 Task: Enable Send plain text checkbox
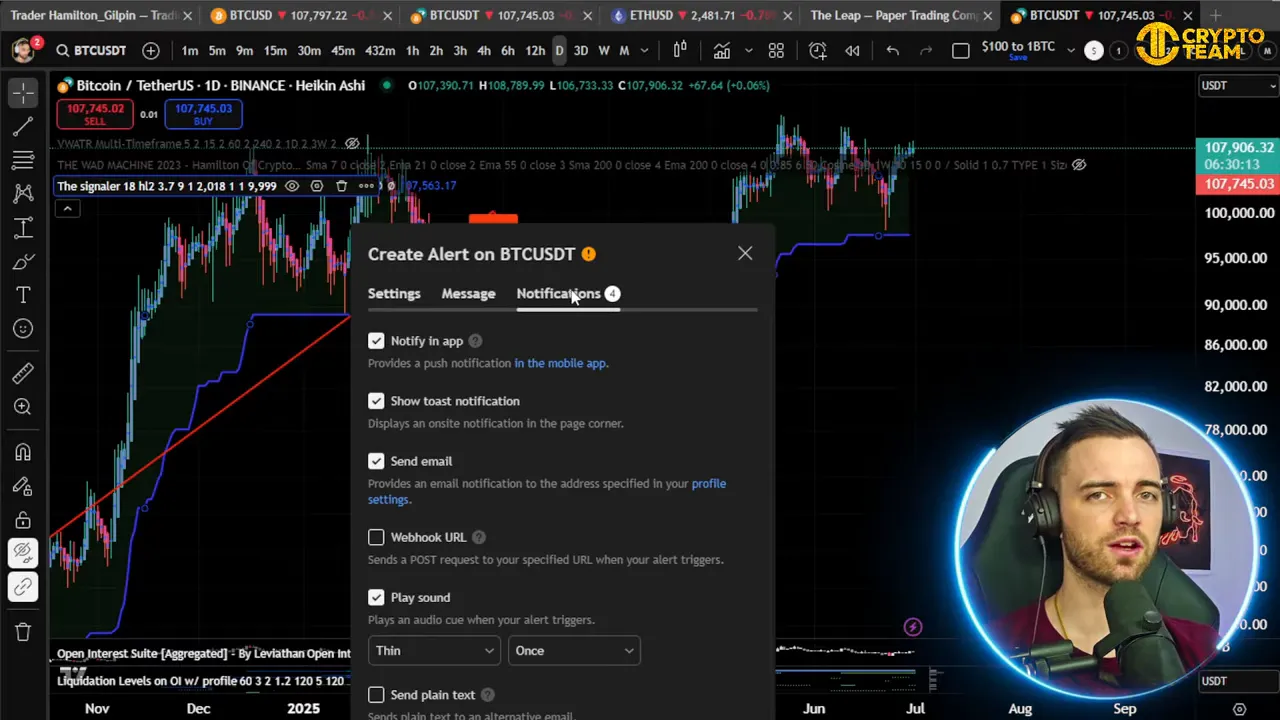[x=376, y=694]
